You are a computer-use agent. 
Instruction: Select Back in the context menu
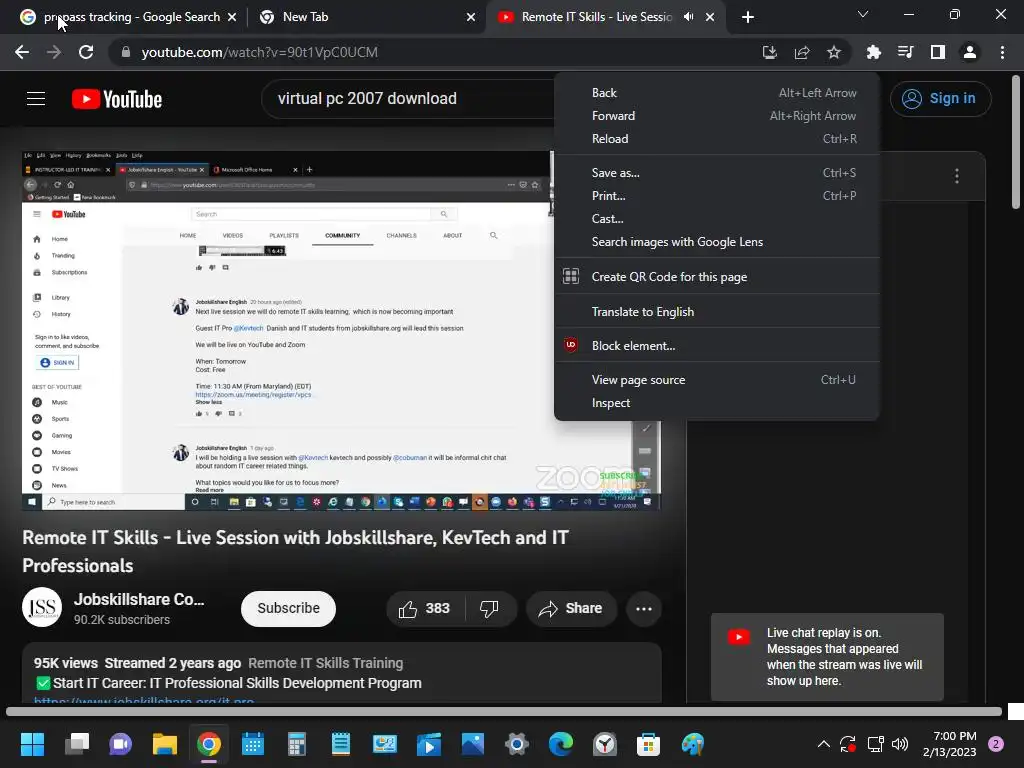716,93
